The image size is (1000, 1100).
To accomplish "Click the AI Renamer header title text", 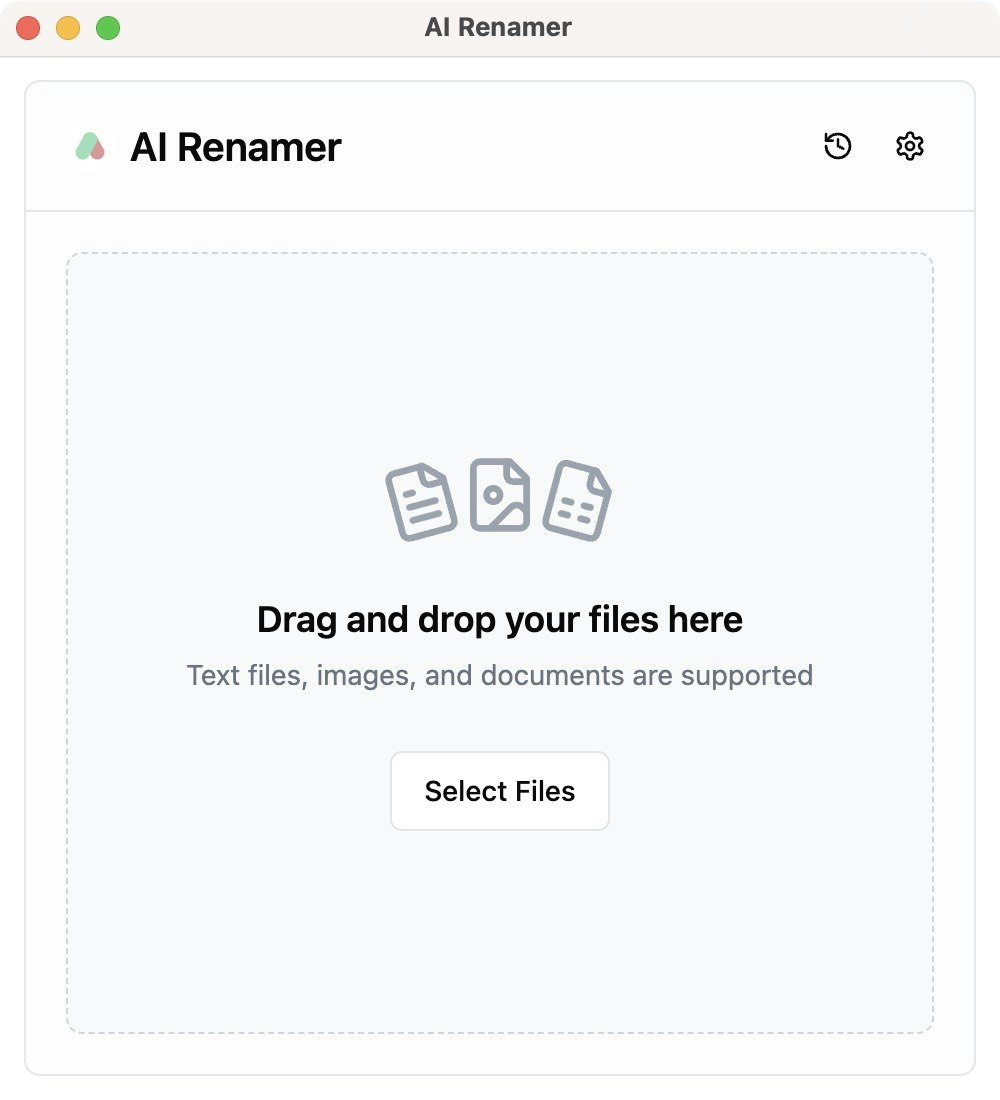I will tap(237, 146).
